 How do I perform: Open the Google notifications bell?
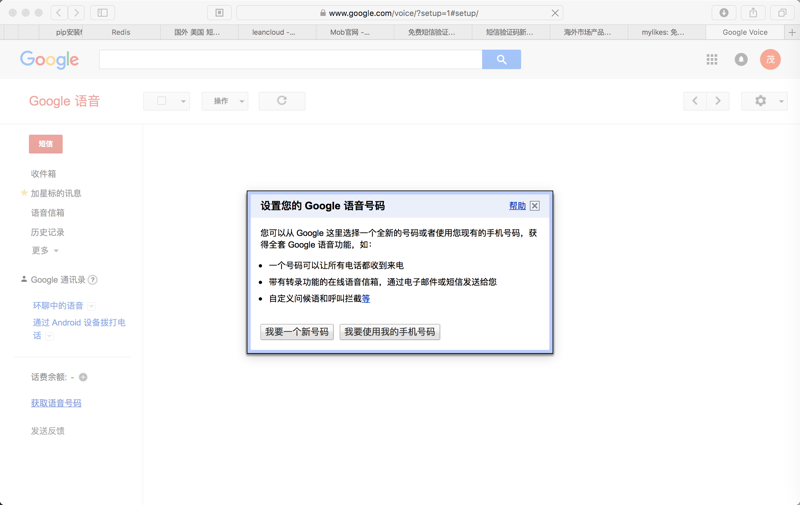point(741,60)
